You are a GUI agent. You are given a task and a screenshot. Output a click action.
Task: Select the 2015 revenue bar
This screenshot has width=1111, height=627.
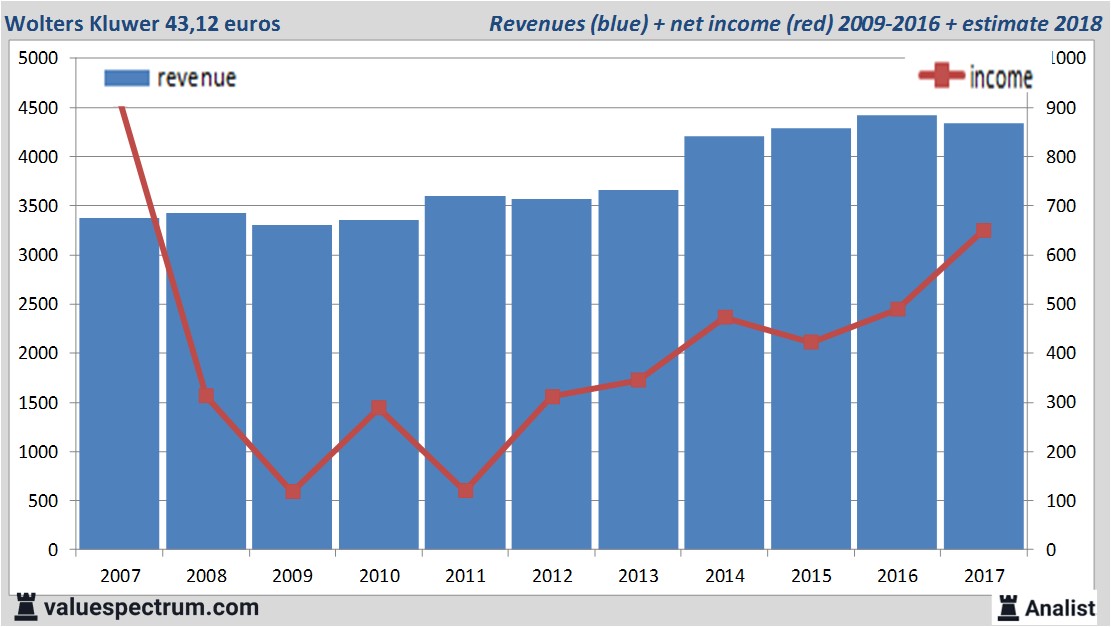click(x=811, y=339)
